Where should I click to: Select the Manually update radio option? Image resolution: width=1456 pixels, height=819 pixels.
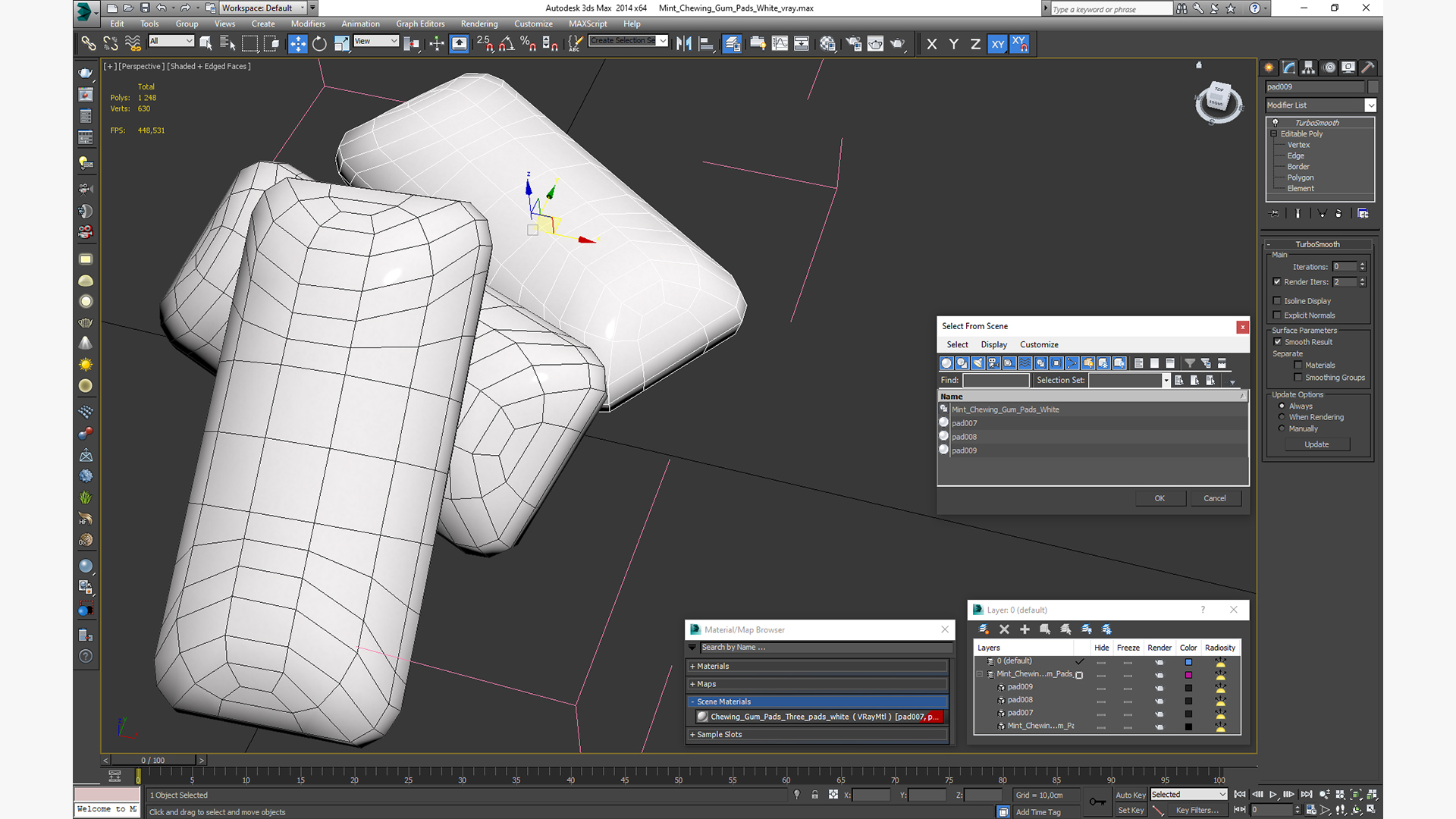pos(1282,428)
